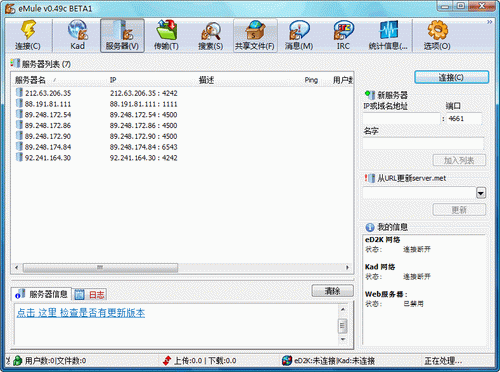Click the large 连接(C) button on the right
This screenshot has width=500, height=372.
point(451,77)
